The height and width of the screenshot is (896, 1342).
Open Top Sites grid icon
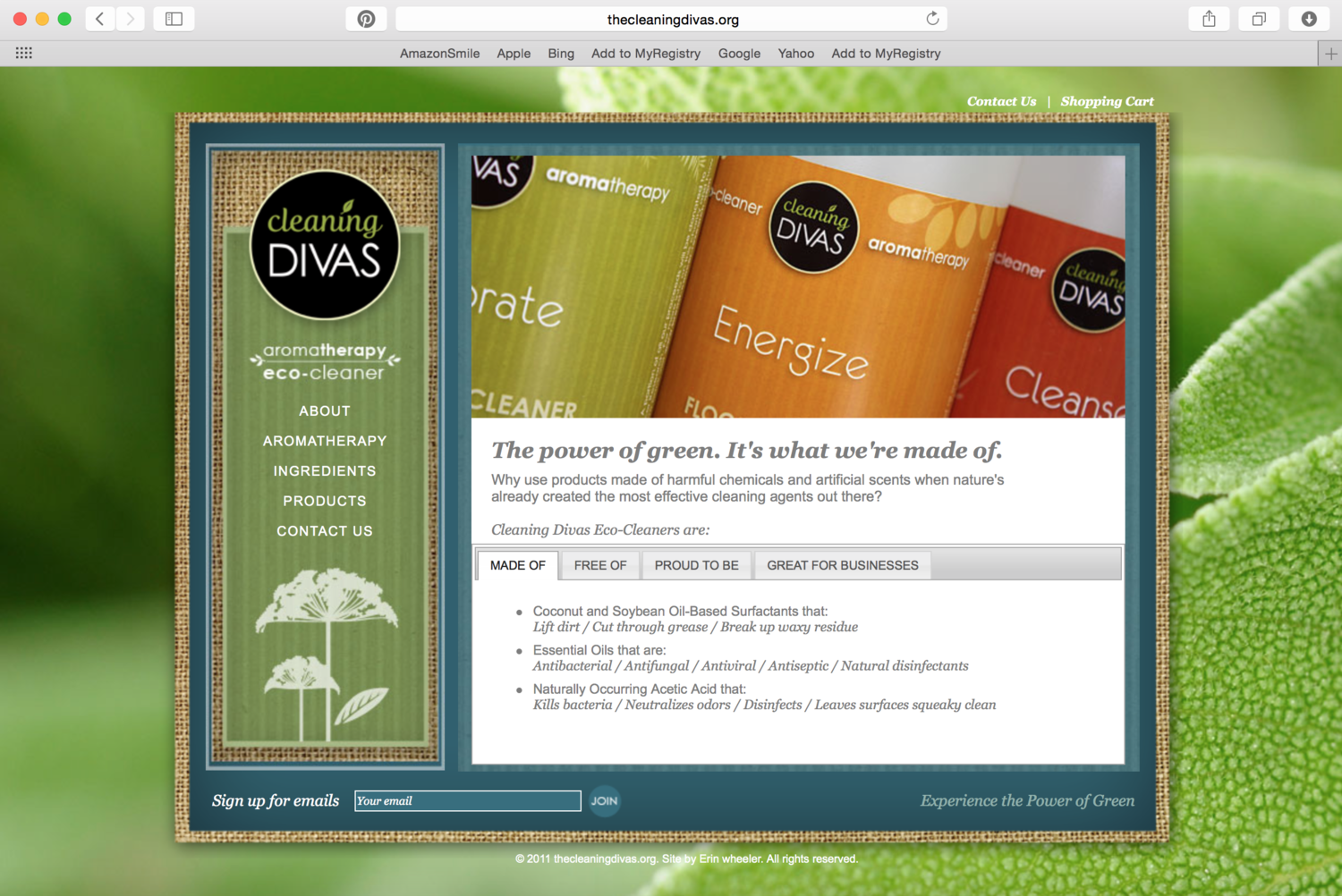tap(24, 54)
